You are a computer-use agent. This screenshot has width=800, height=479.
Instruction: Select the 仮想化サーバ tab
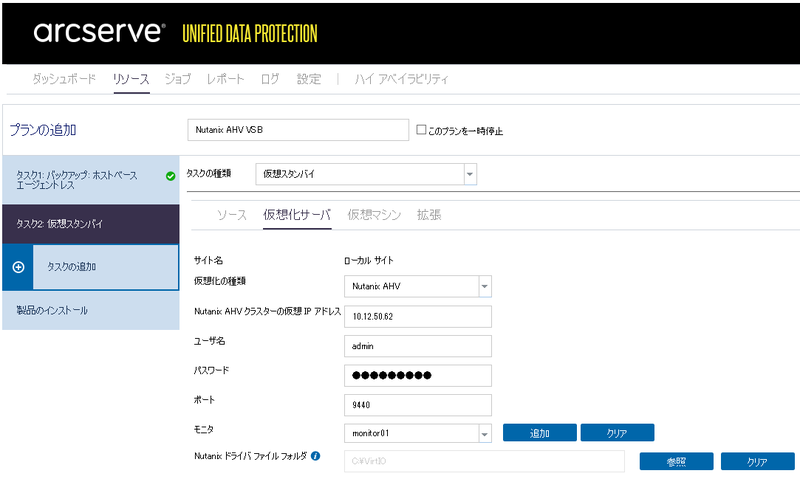(297, 215)
